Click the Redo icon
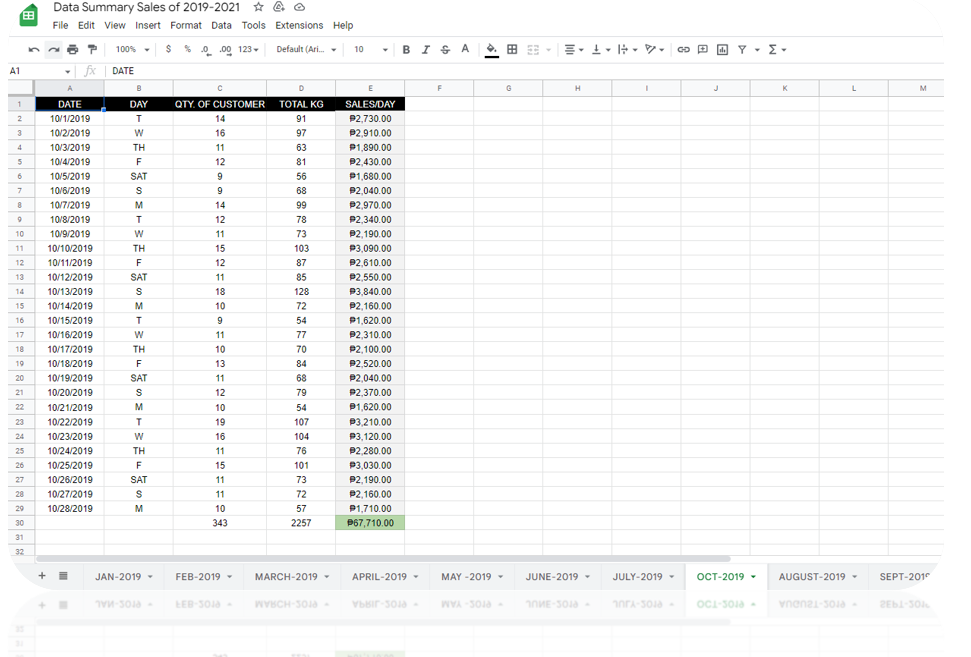971x657 pixels. click(54, 50)
